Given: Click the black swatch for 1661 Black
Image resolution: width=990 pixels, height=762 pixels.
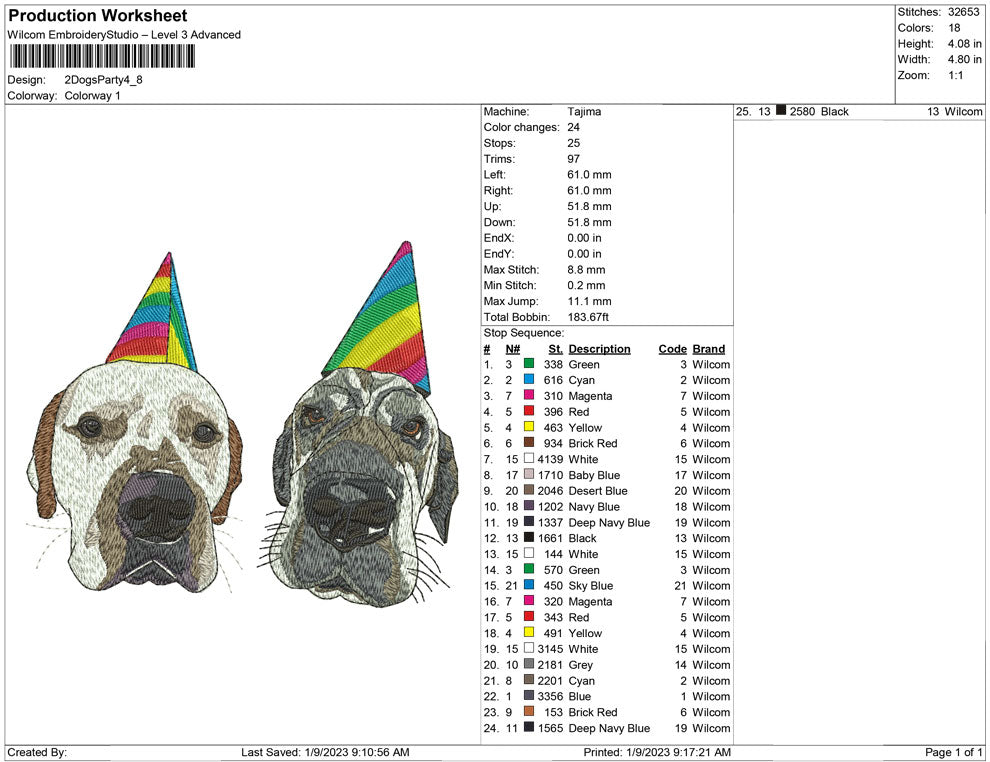Looking at the screenshot, I should point(529,537).
